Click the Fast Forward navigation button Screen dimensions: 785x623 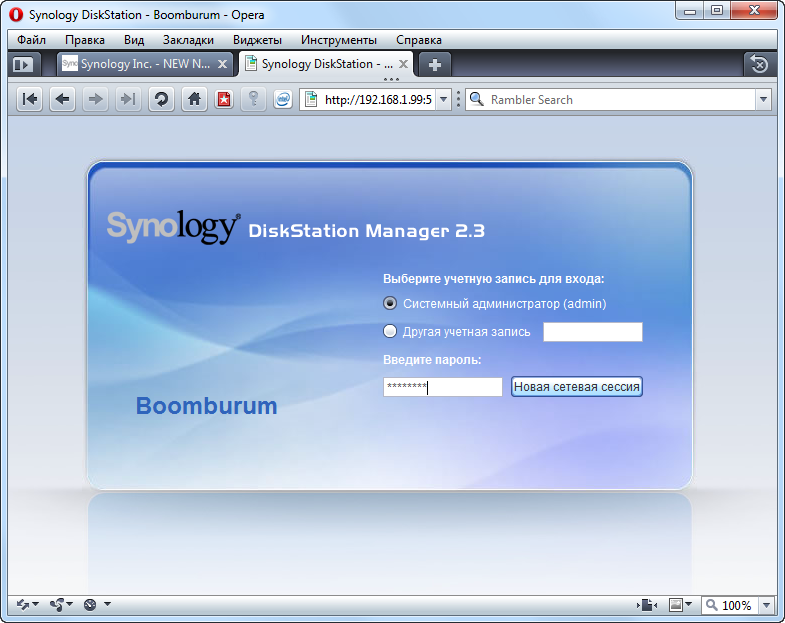[128, 99]
